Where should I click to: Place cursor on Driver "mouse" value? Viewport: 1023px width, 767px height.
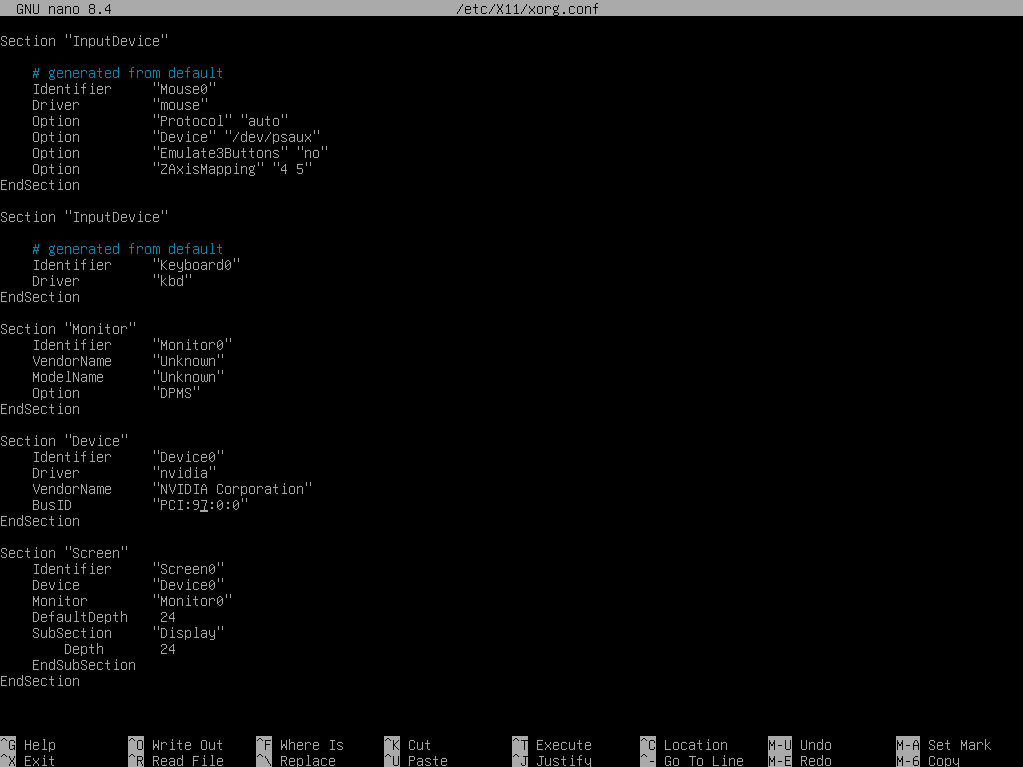click(180, 105)
